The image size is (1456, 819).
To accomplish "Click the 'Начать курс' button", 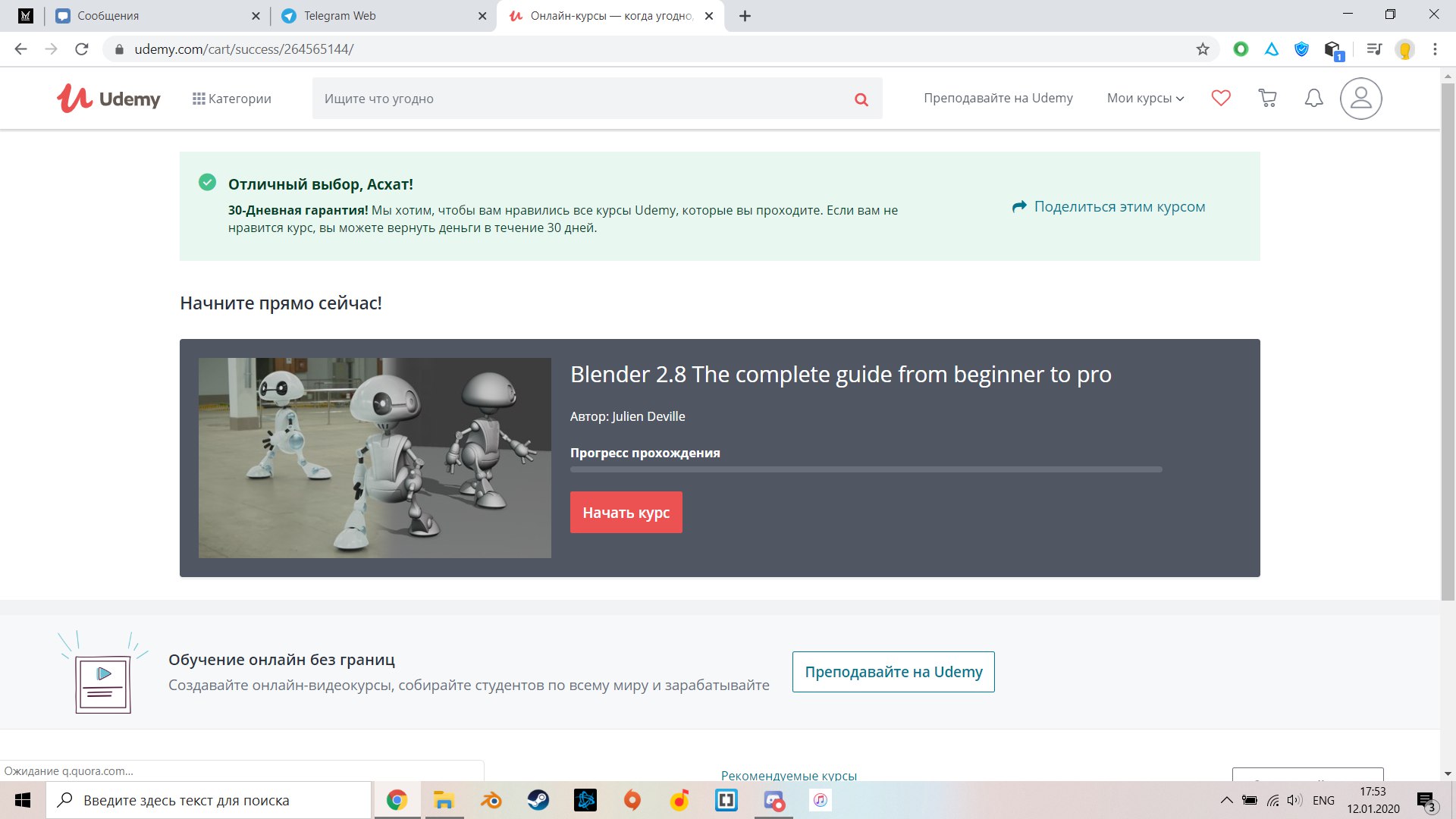I will [626, 513].
